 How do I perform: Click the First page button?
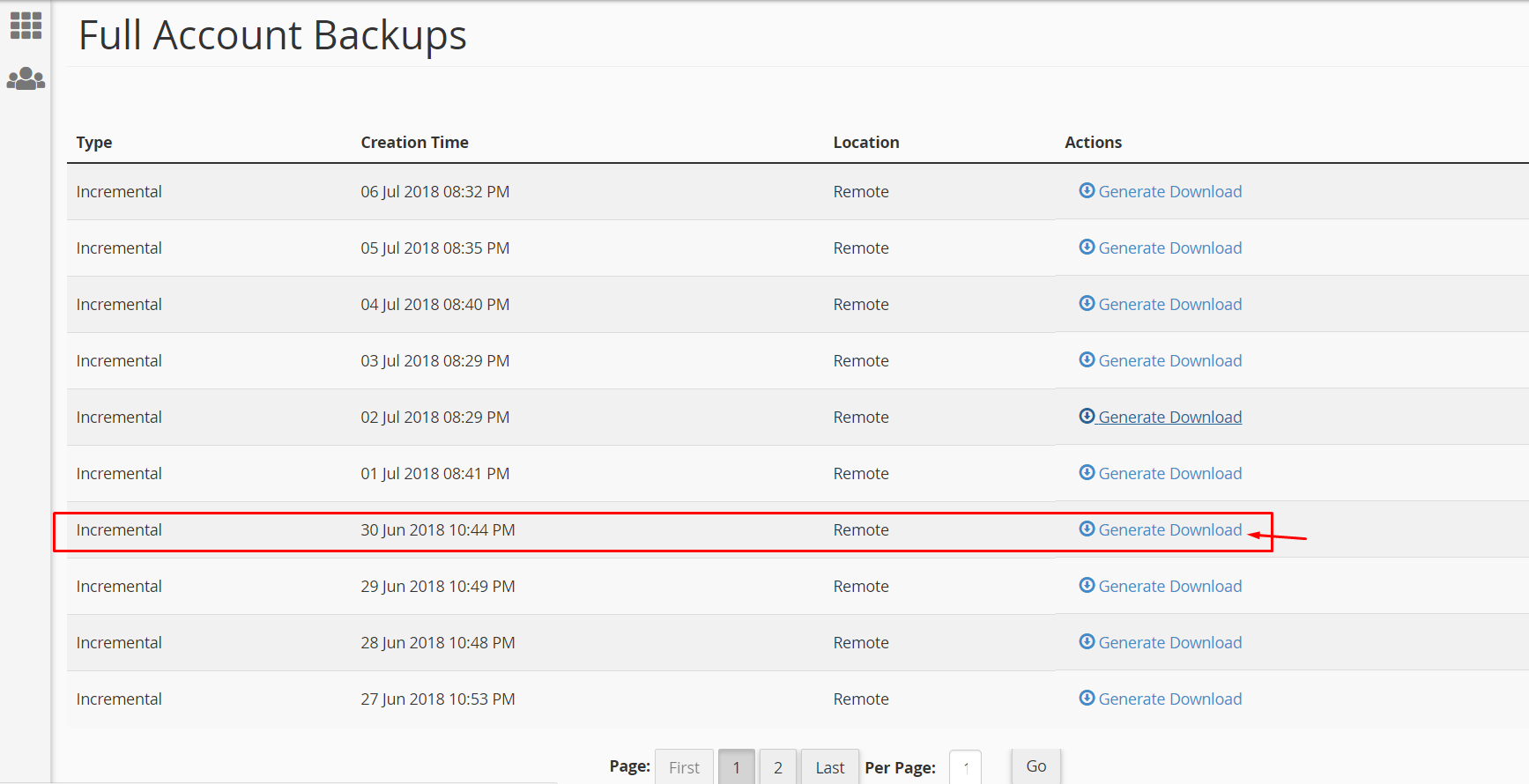tap(684, 767)
